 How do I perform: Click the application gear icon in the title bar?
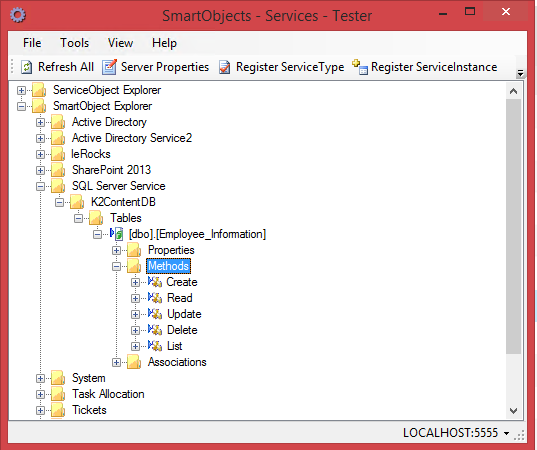click(x=17, y=15)
